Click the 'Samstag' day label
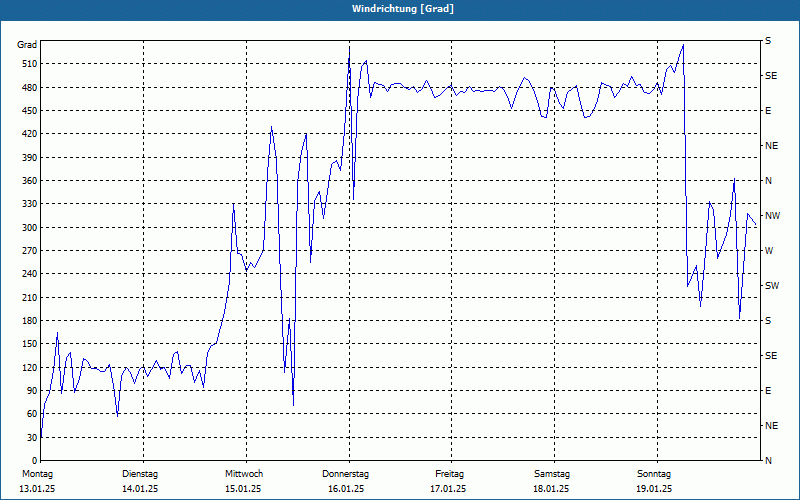Image resolution: width=800 pixels, height=500 pixels. point(552,474)
